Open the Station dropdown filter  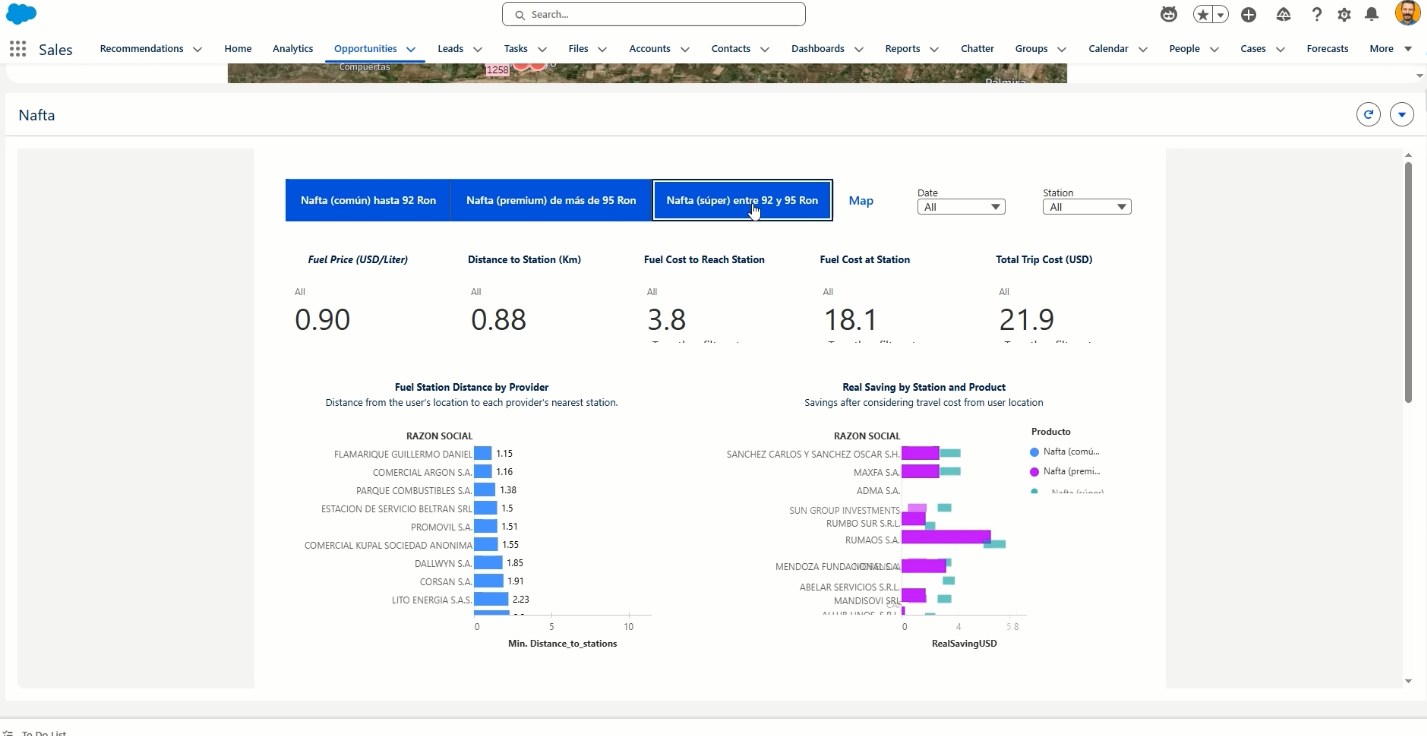coord(1087,207)
